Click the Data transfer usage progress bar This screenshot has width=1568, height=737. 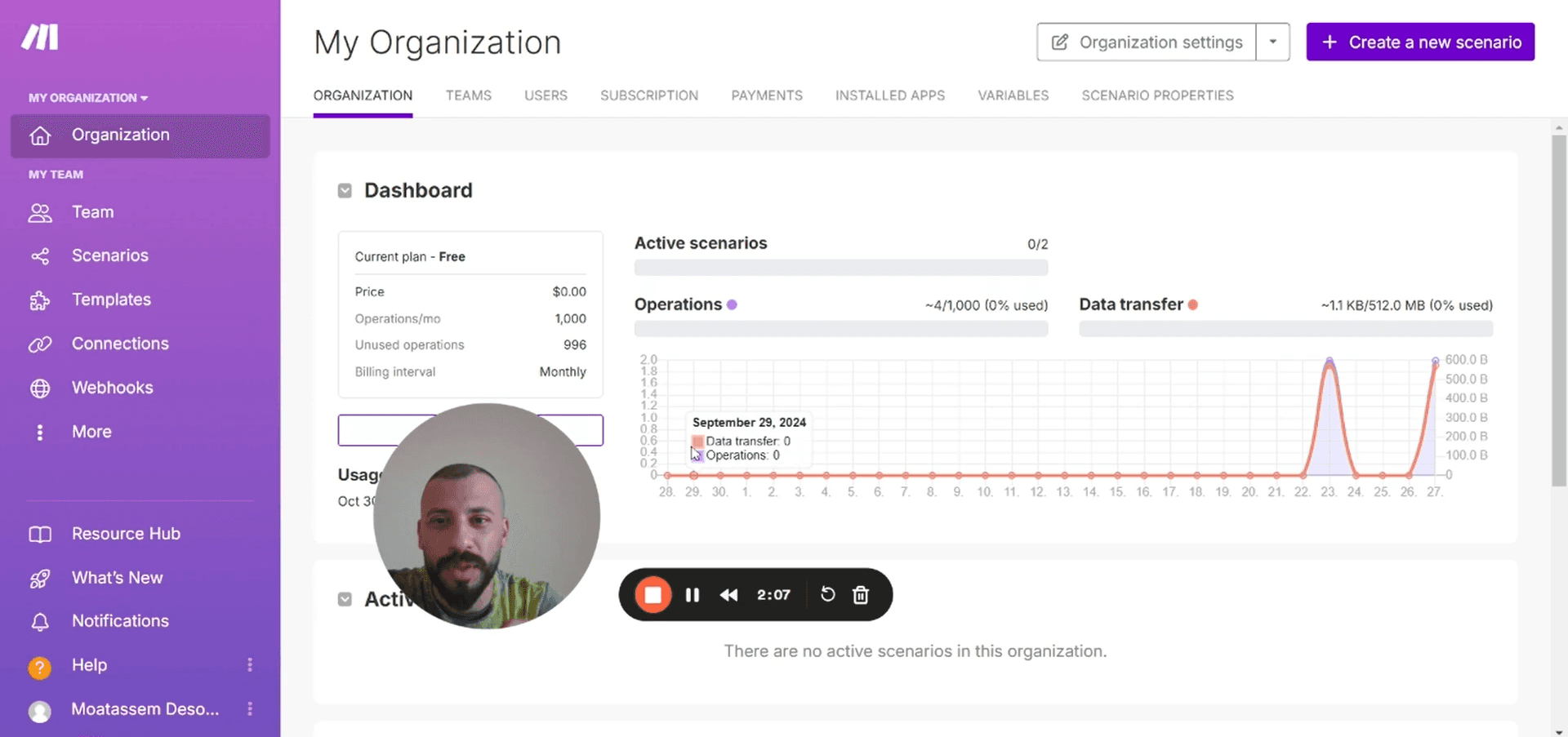click(1285, 329)
